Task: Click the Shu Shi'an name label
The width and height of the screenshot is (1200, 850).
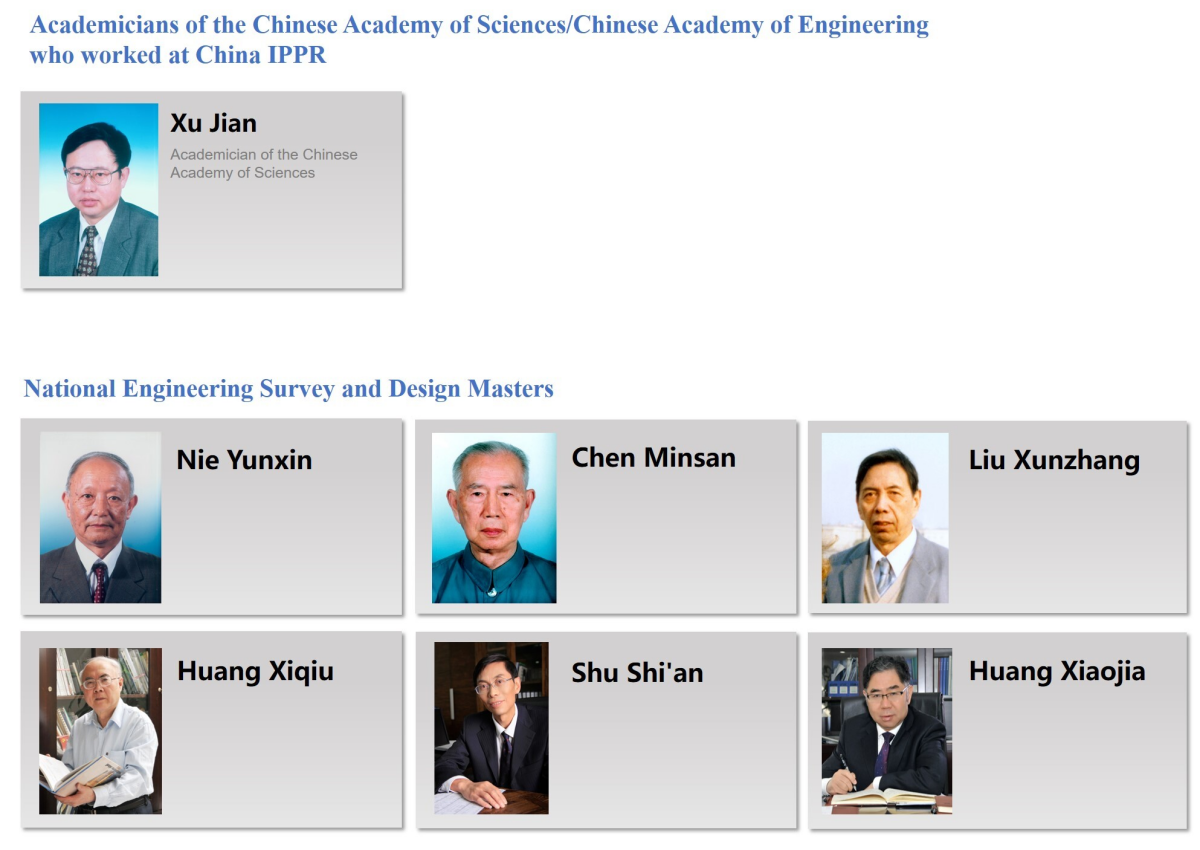Action: coord(637,673)
